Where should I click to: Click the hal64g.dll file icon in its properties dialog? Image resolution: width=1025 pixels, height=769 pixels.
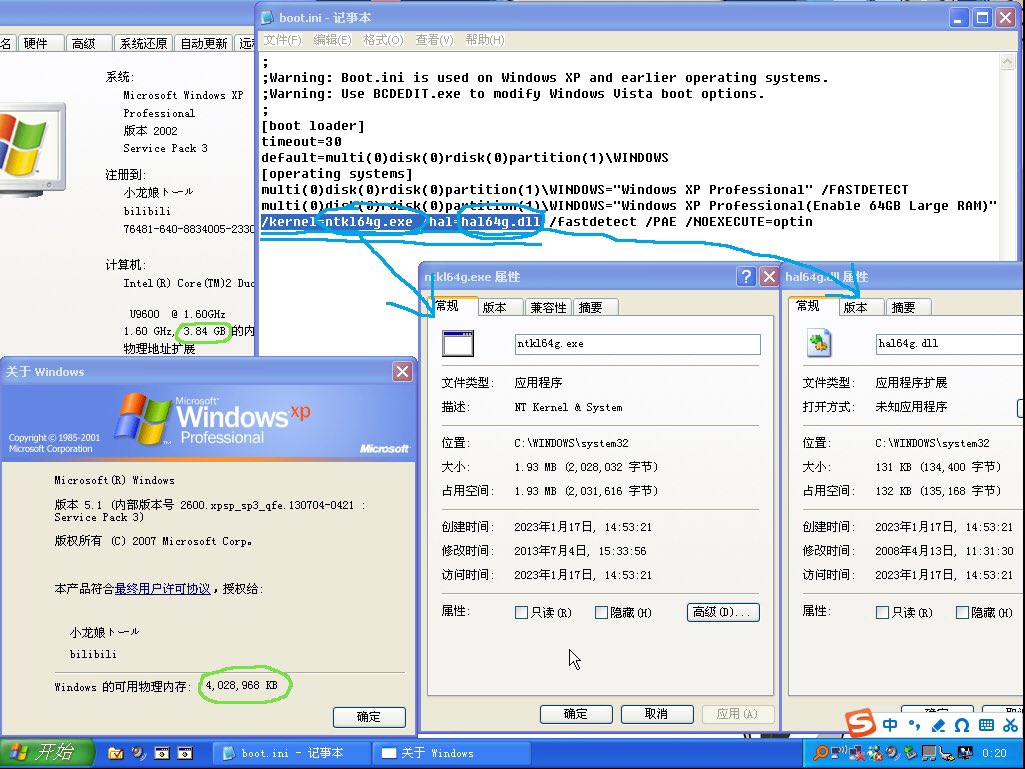pyautogui.click(x=821, y=343)
